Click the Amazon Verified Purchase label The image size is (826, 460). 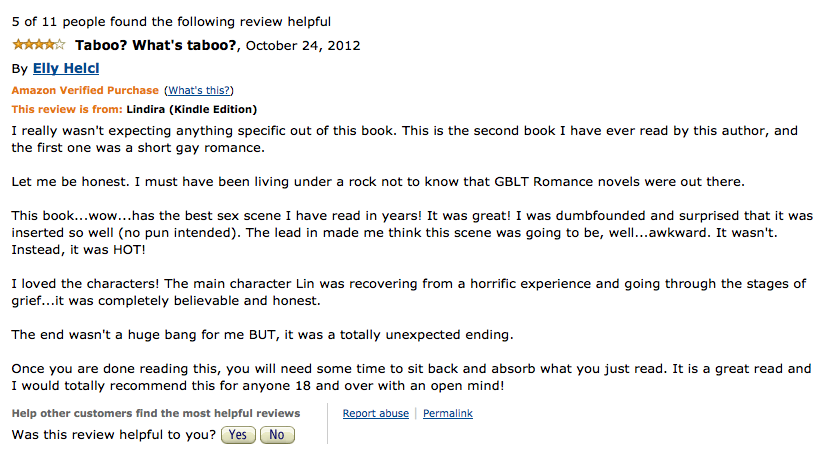coord(85,90)
